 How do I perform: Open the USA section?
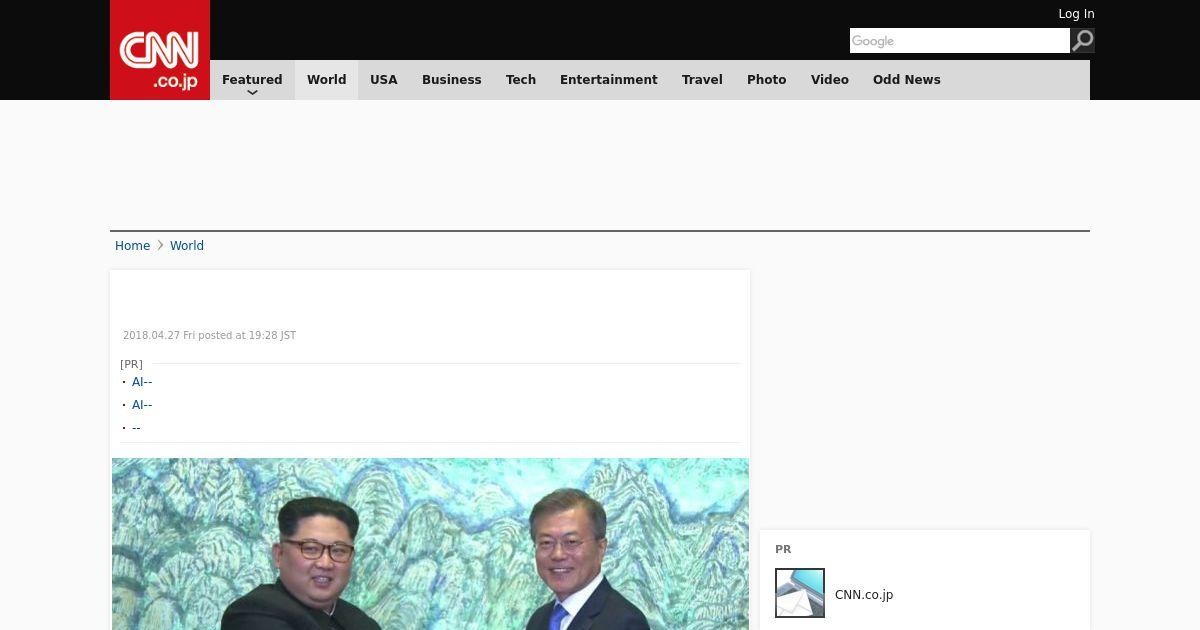click(384, 80)
